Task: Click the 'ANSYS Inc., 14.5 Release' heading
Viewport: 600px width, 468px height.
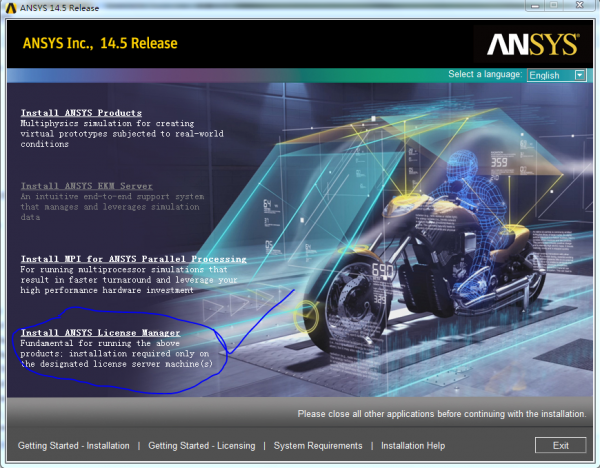Action: point(100,43)
